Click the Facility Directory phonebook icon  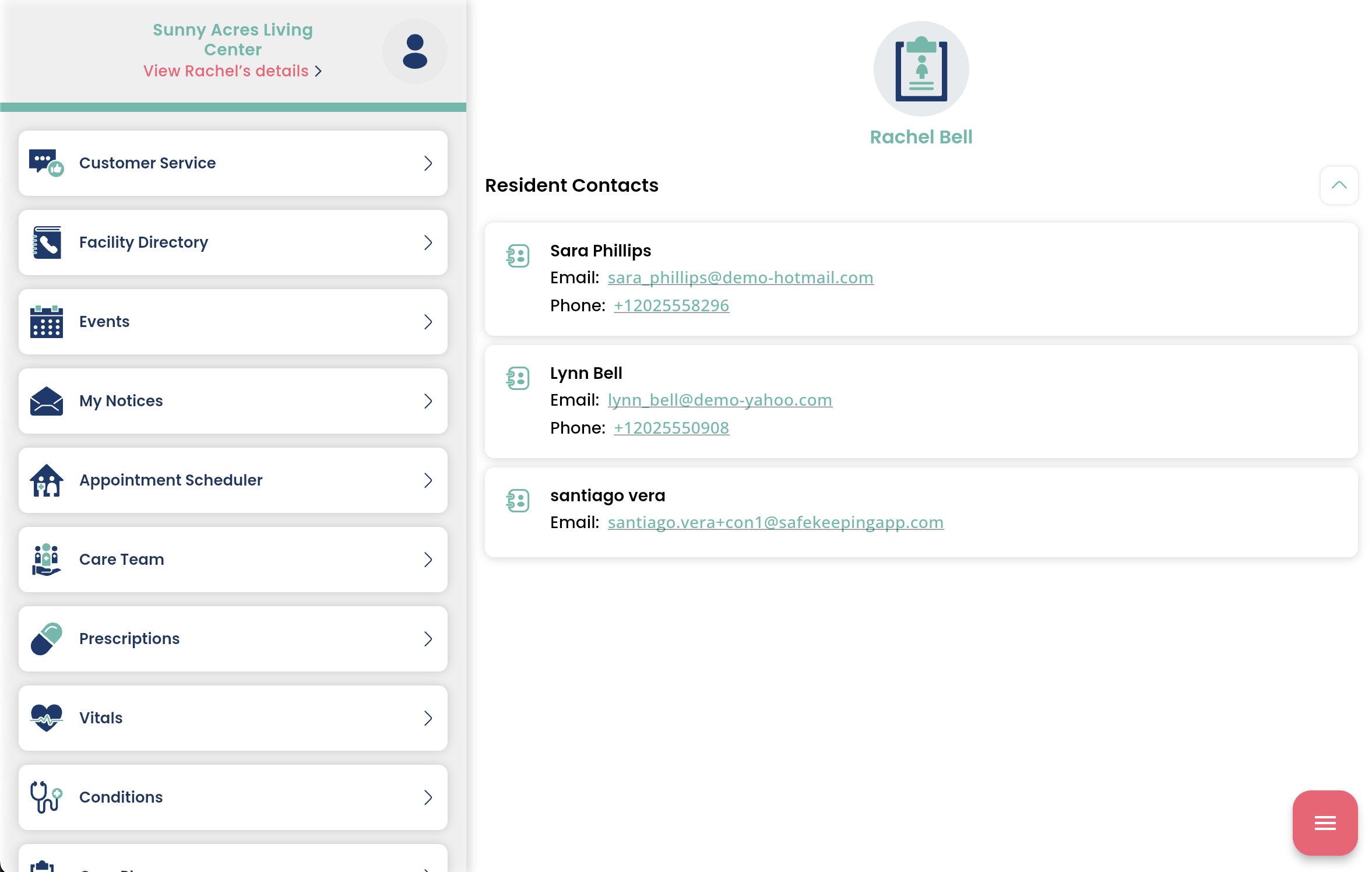click(x=47, y=242)
